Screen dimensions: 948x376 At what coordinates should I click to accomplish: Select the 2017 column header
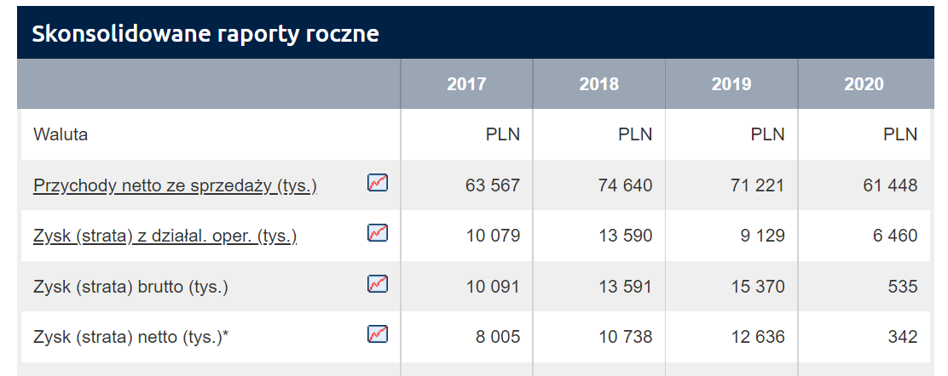click(x=466, y=84)
